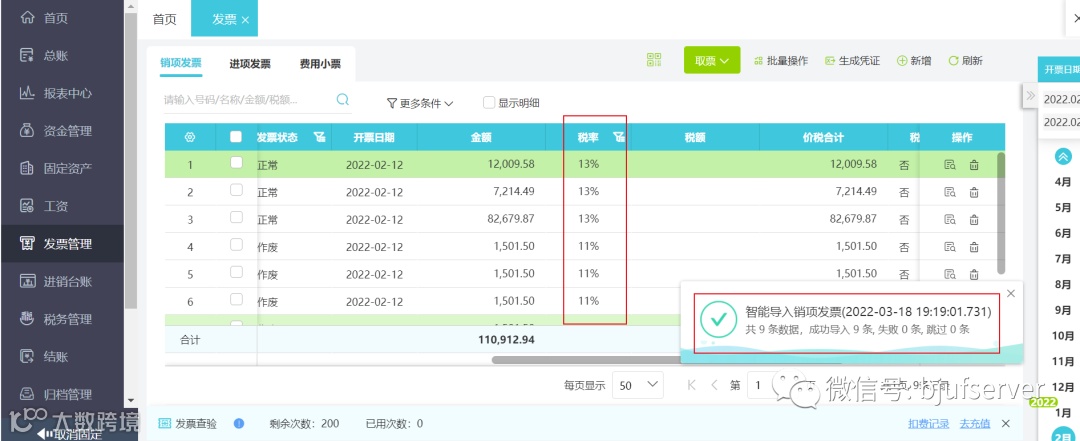
Task: Click the 发票查验 info icon
Action: coord(239,423)
